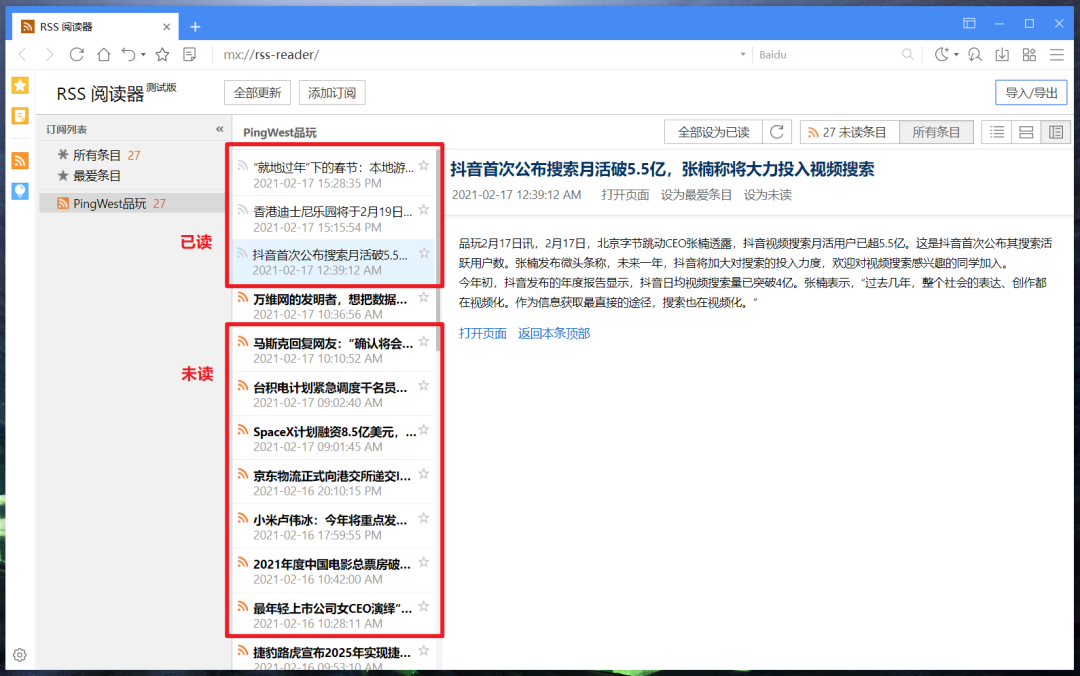Screen dimensions: 1080x676
Task: Open the reader mode page icon
Action: point(189,54)
